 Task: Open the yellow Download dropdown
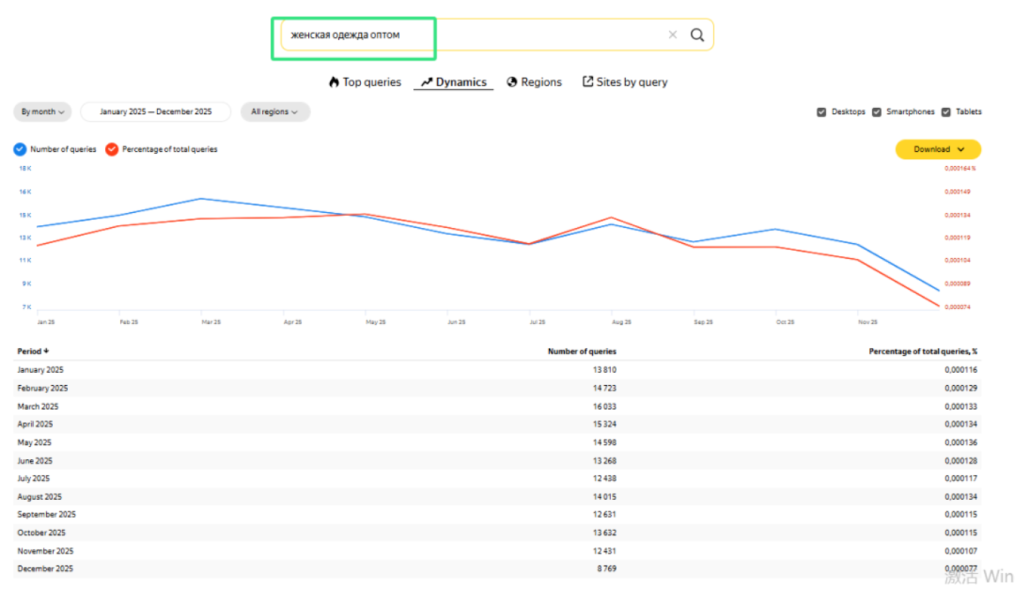[937, 149]
